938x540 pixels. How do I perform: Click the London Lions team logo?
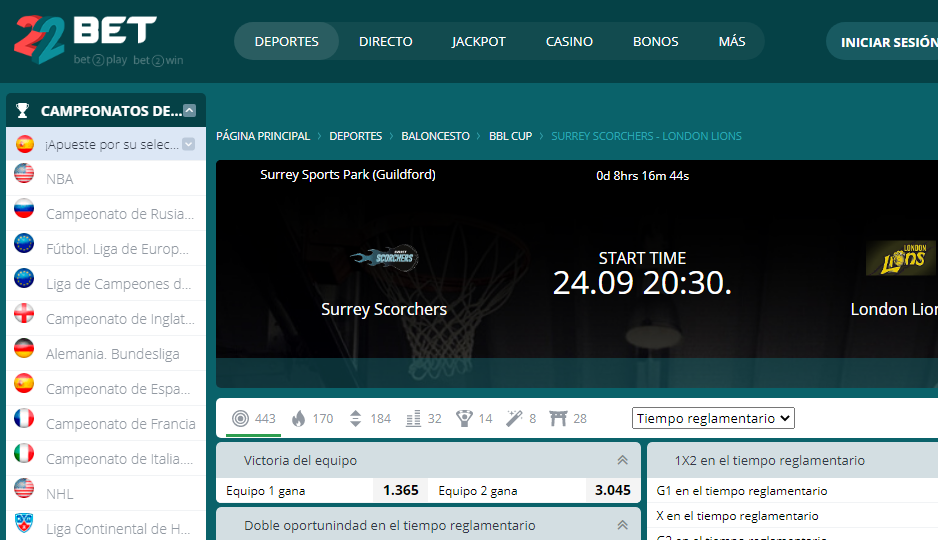900,258
